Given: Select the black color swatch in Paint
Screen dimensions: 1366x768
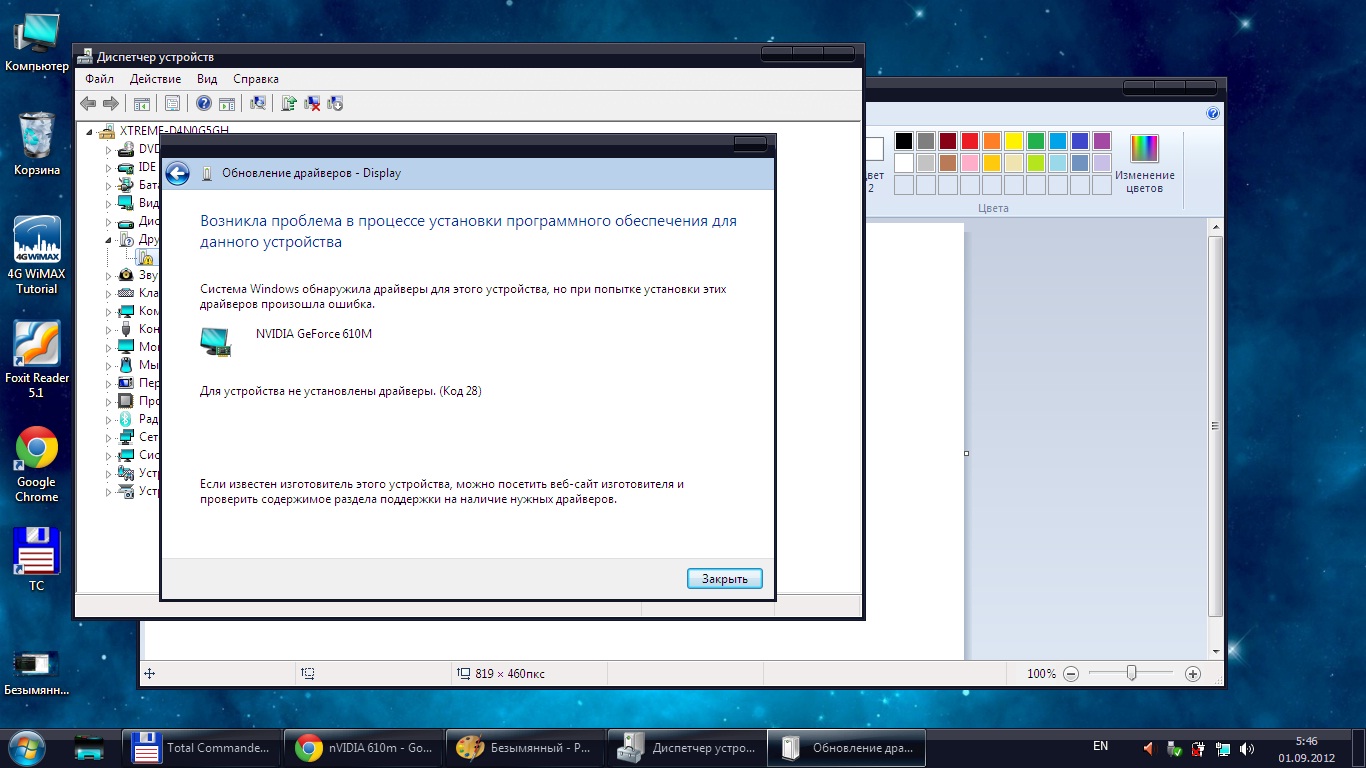Looking at the screenshot, I should click(x=904, y=141).
